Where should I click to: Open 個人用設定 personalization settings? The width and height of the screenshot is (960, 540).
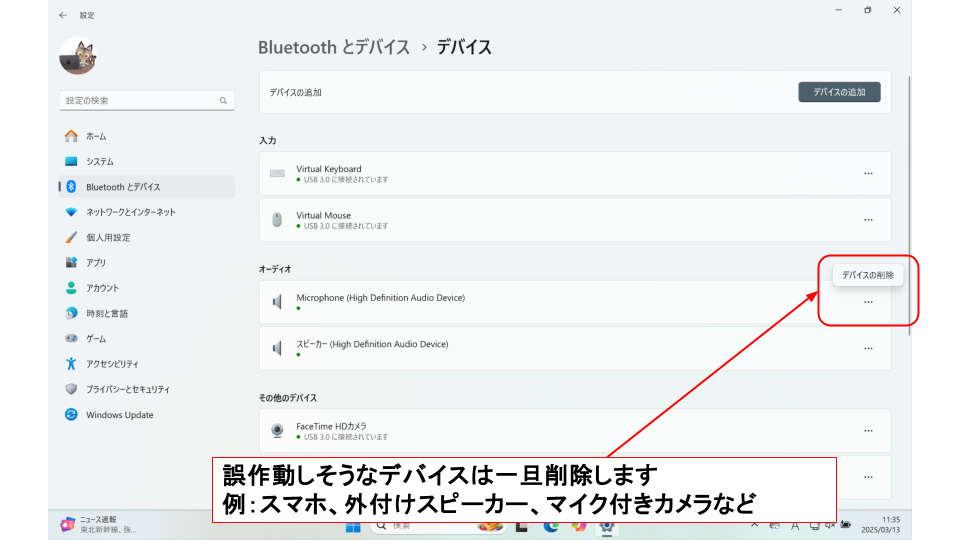[x=108, y=238]
